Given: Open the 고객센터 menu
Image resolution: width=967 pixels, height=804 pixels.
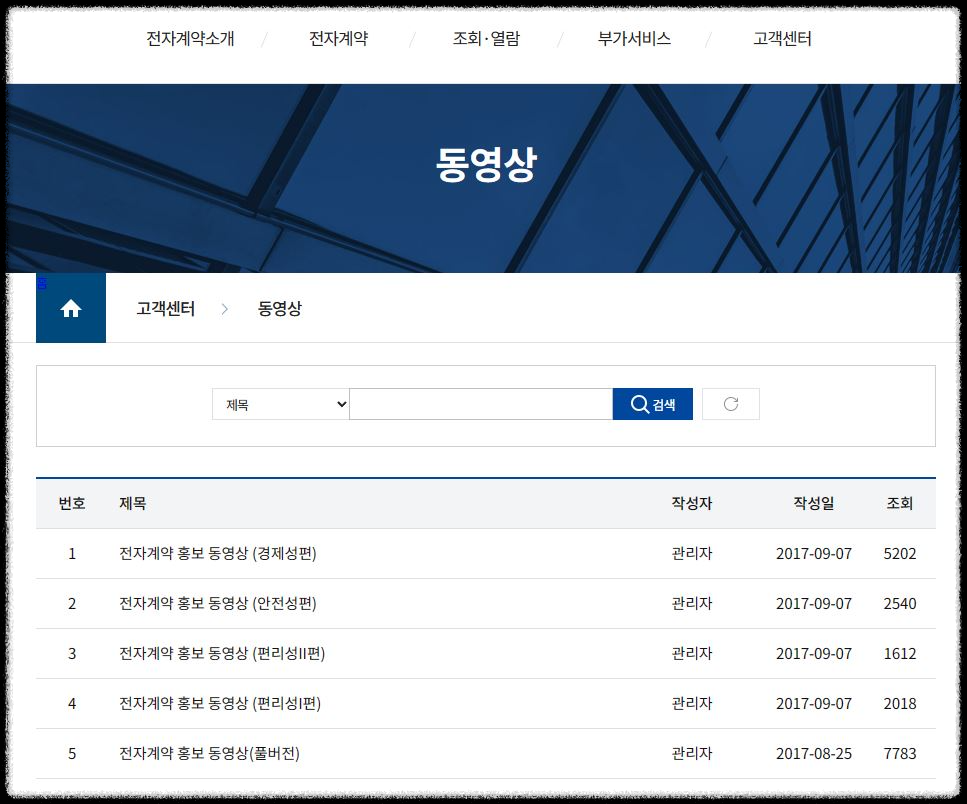Looking at the screenshot, I should [x=781, y=40].
